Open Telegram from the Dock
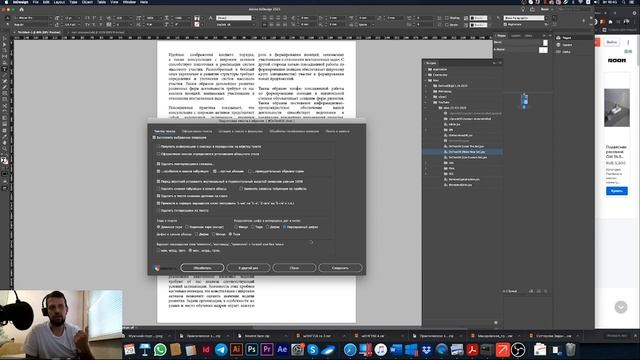The width and height of the screenshot is (640, 360). pos(221,350)
